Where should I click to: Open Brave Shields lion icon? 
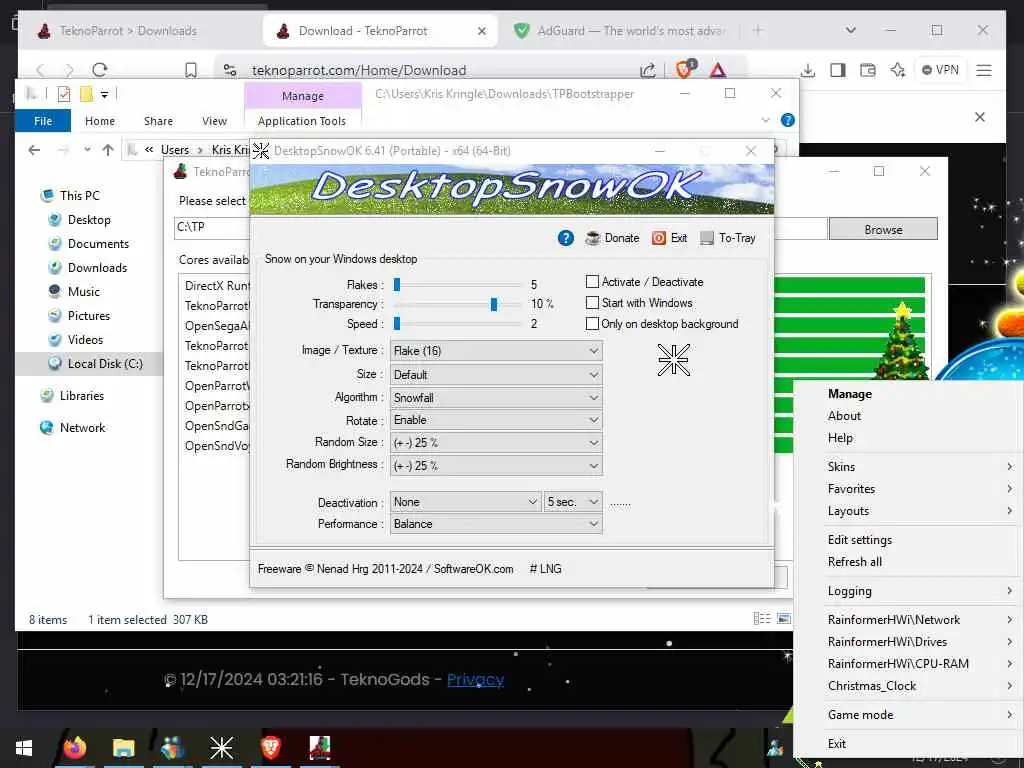(x=685, y=69)
